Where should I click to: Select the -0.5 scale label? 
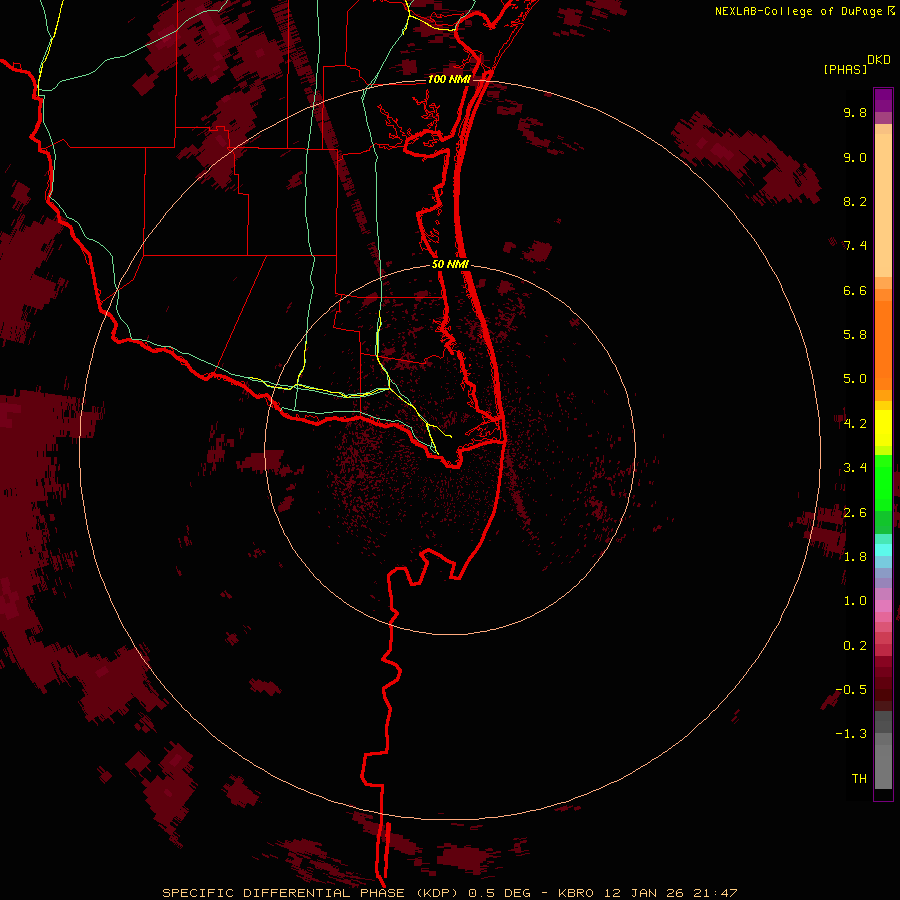pyautogui.click(x=851, y=689)
